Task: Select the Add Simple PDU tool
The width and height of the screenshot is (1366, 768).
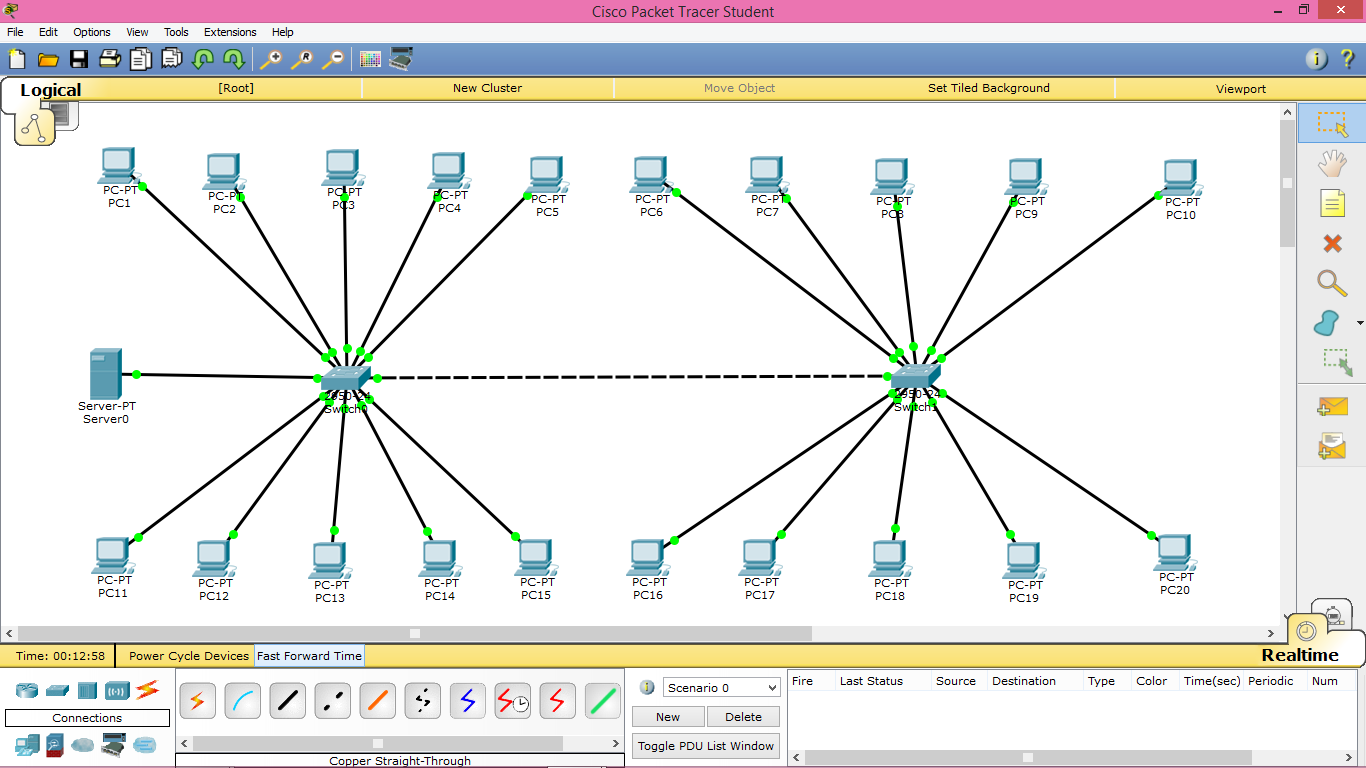Action: tap(1332, 406)
